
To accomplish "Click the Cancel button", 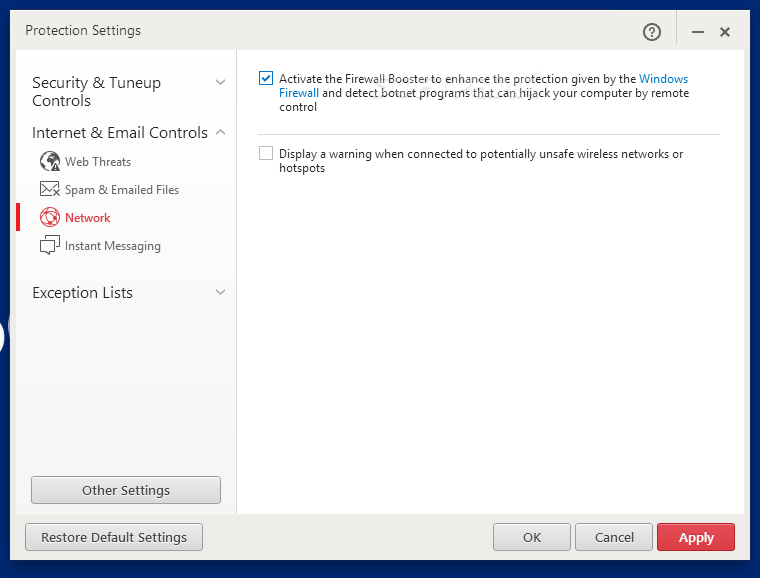I will (614, 537).
